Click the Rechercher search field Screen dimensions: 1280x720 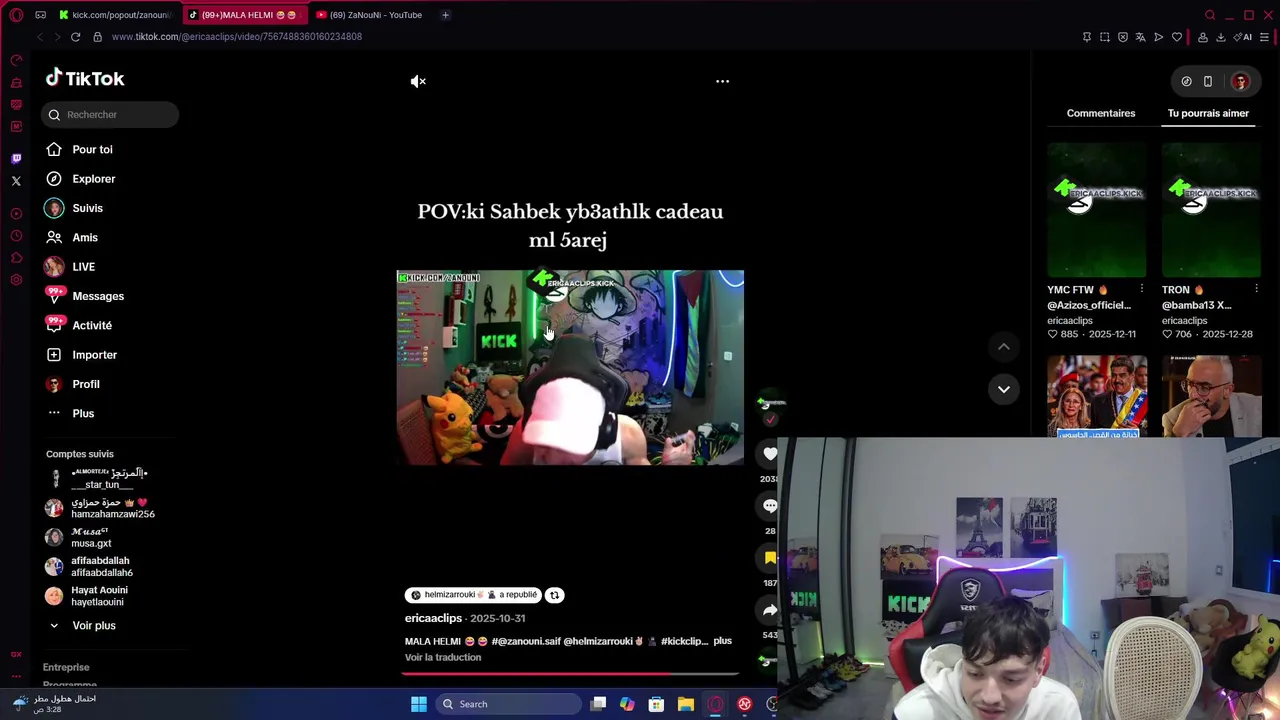pyautogui.click(x=110, y=115)
